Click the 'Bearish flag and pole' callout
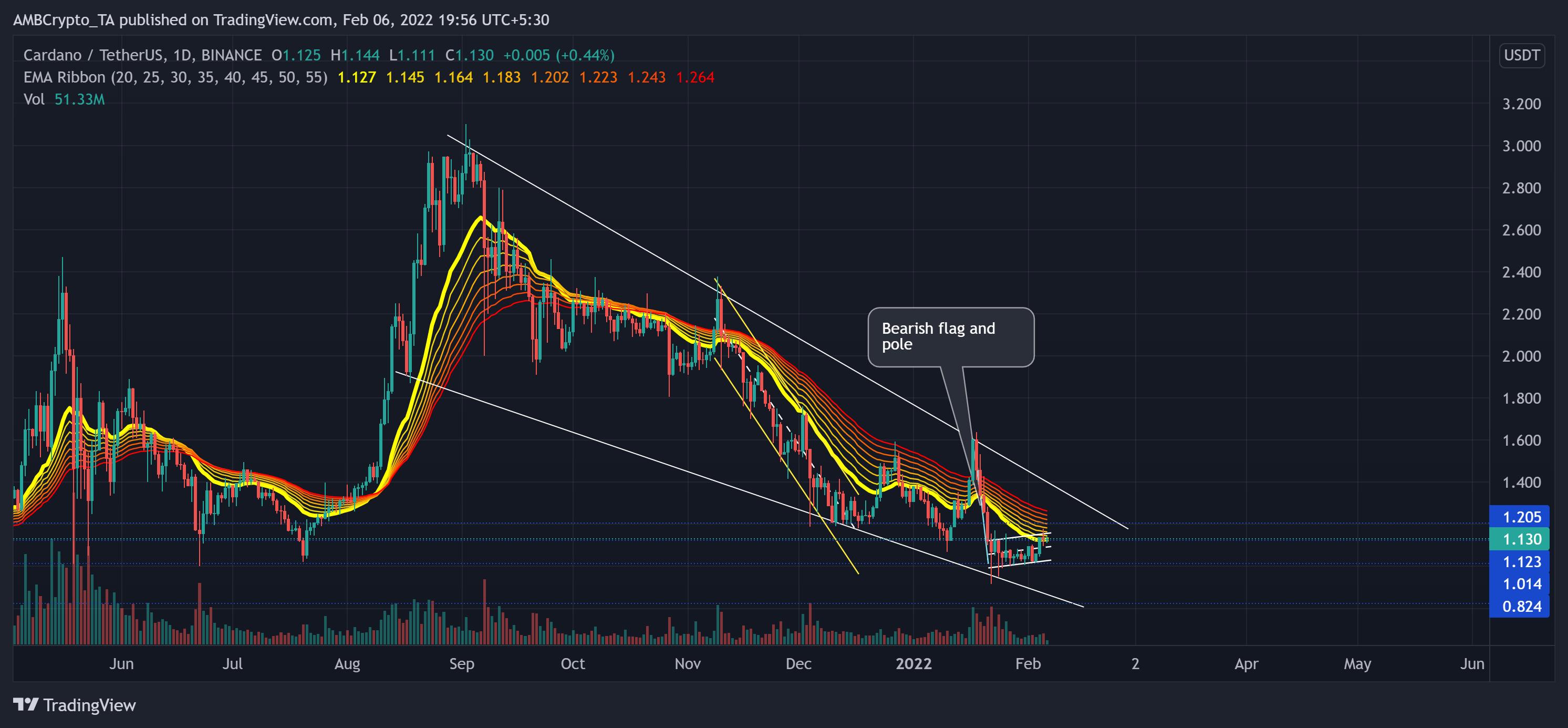Screen dimensions: 1568x728 pyautogui.click(x=951, y=337)
